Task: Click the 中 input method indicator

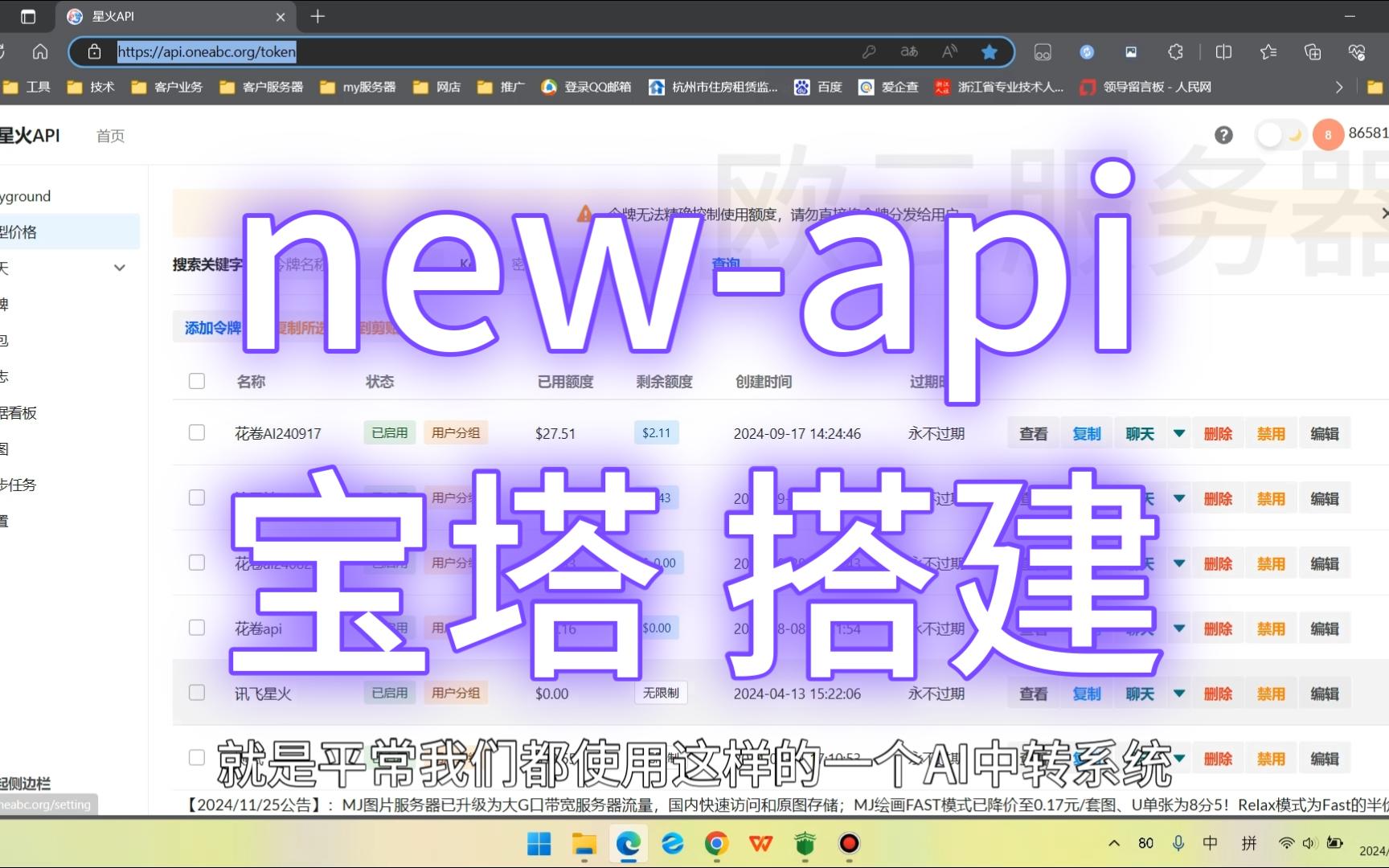Action: pyautogui.click(x=1210, y=843)
